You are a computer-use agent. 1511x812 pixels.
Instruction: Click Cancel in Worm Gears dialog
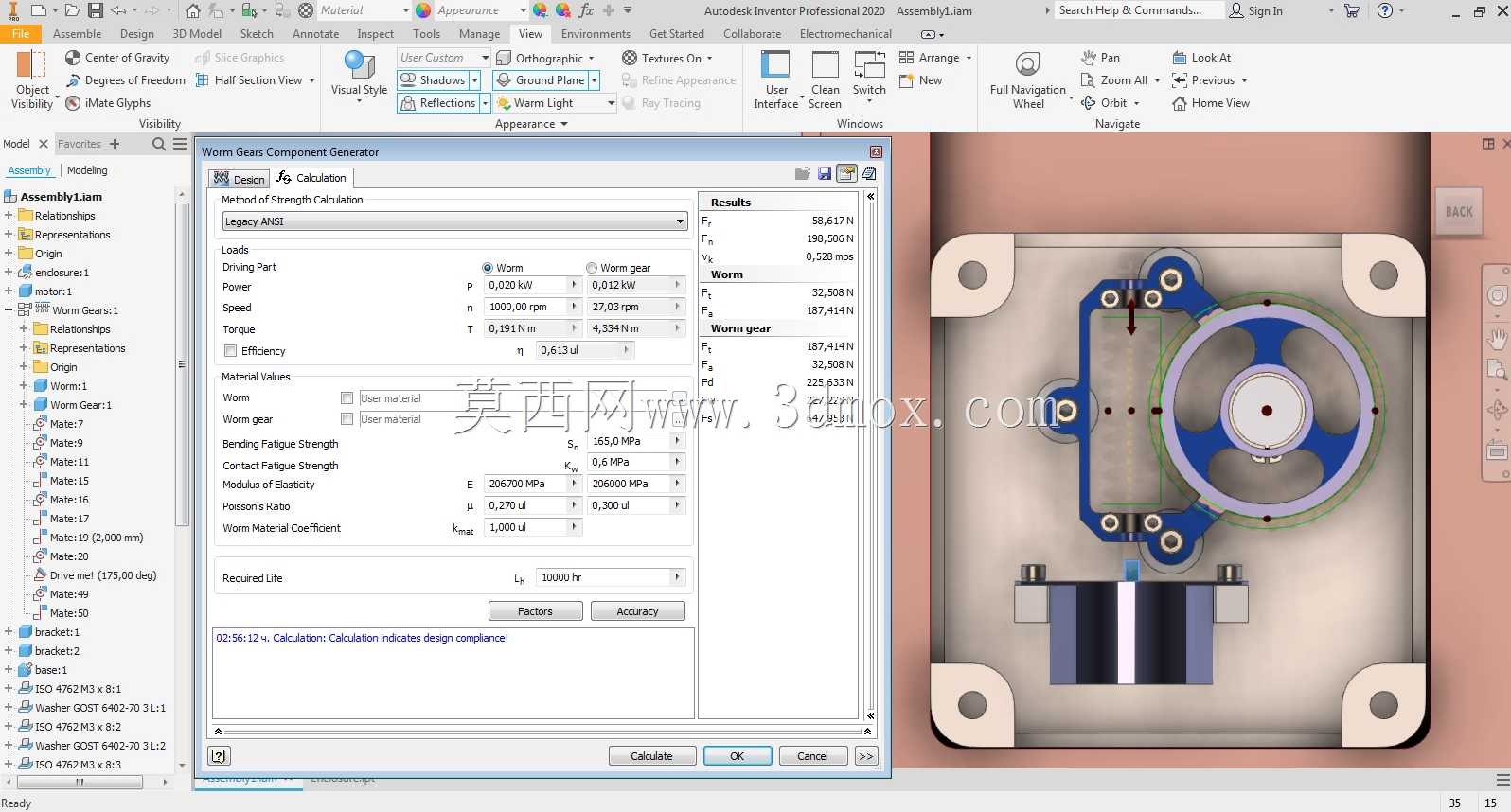(x=812, y=756)
